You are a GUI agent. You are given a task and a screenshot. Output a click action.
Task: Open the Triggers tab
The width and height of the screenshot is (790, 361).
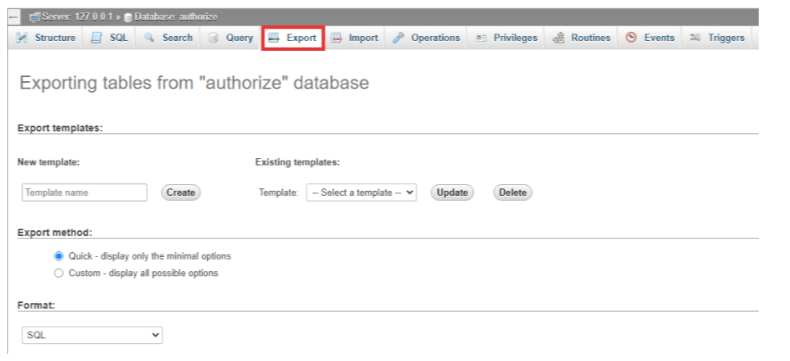coord(717,38)
